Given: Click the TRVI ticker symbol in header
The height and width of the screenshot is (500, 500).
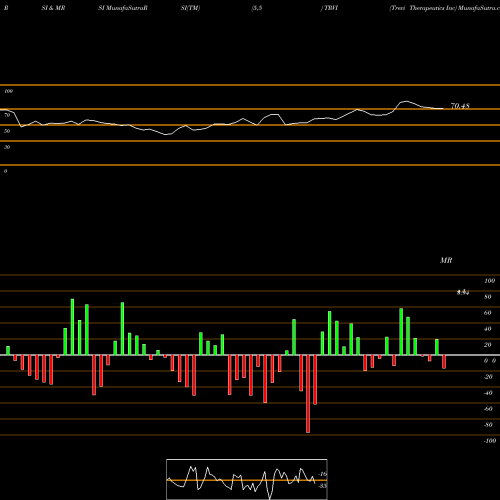Looking at the screenshot, I should pyautogui.click(x=331, y=8).
